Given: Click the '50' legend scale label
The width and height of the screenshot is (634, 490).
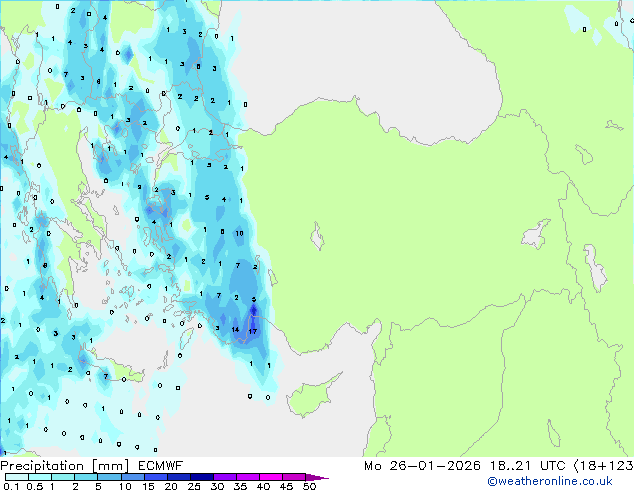Looking at the screenshot, I should (x=310, y=486).
